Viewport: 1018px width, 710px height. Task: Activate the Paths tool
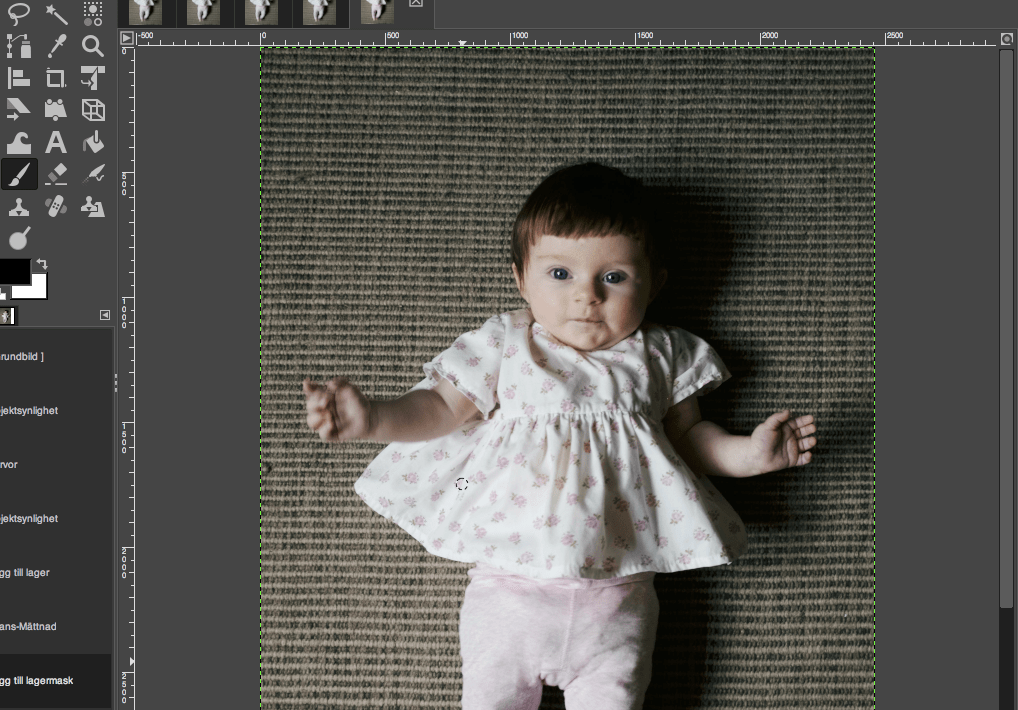pos(19,46)
